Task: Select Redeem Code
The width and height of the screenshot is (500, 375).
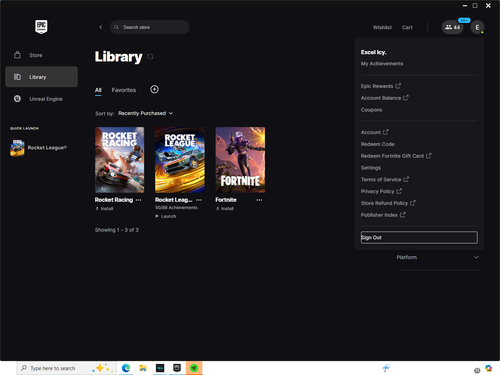Action: 377,144
